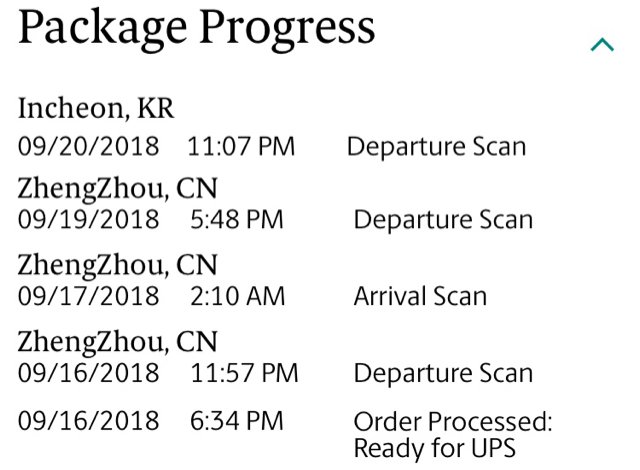Click ZhengZhou, CN above the 09/17/2018 entry

click(x=118, y=266)
